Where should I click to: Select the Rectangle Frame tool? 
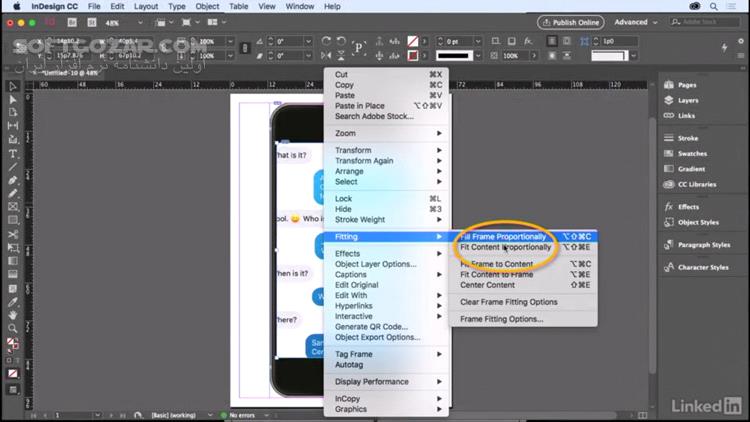tap(13, 207)
